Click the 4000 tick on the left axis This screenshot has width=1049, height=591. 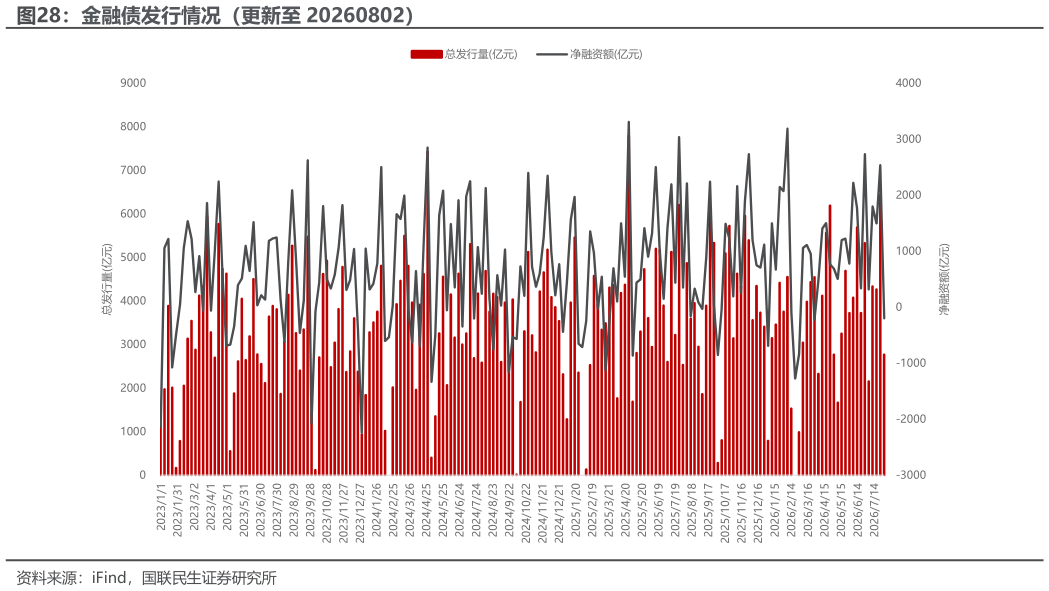(133, 301)
